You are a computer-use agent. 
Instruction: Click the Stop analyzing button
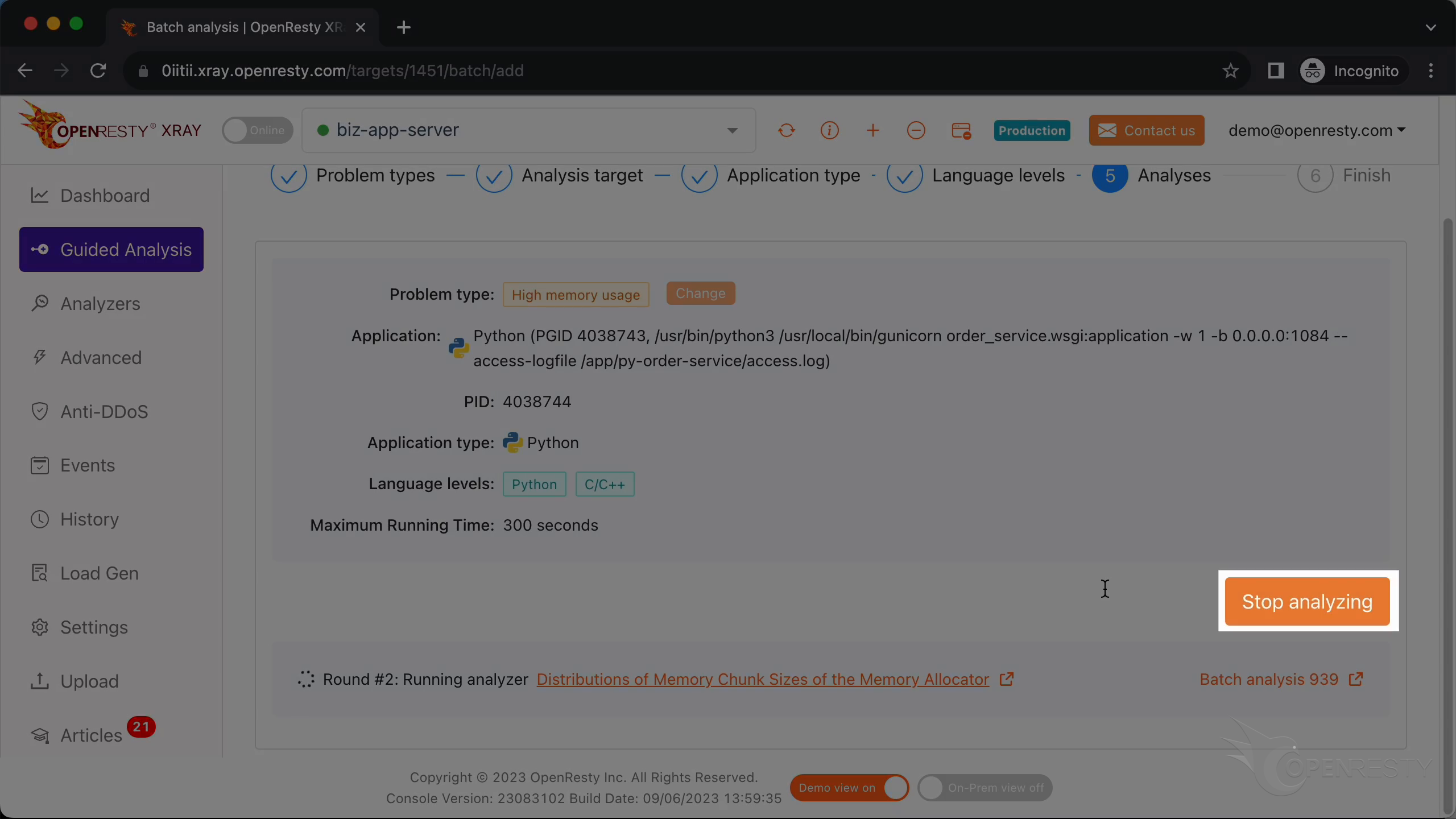point(1307,601)
